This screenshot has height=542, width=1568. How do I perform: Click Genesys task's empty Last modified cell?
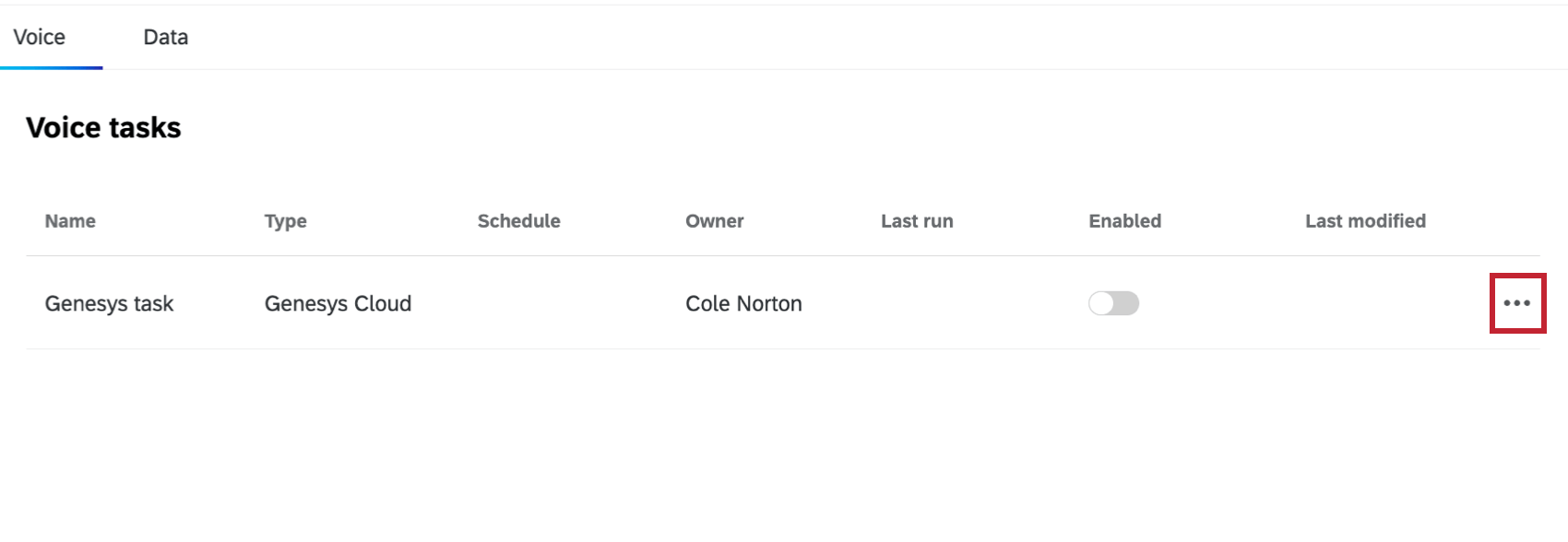click(1374, 303)
